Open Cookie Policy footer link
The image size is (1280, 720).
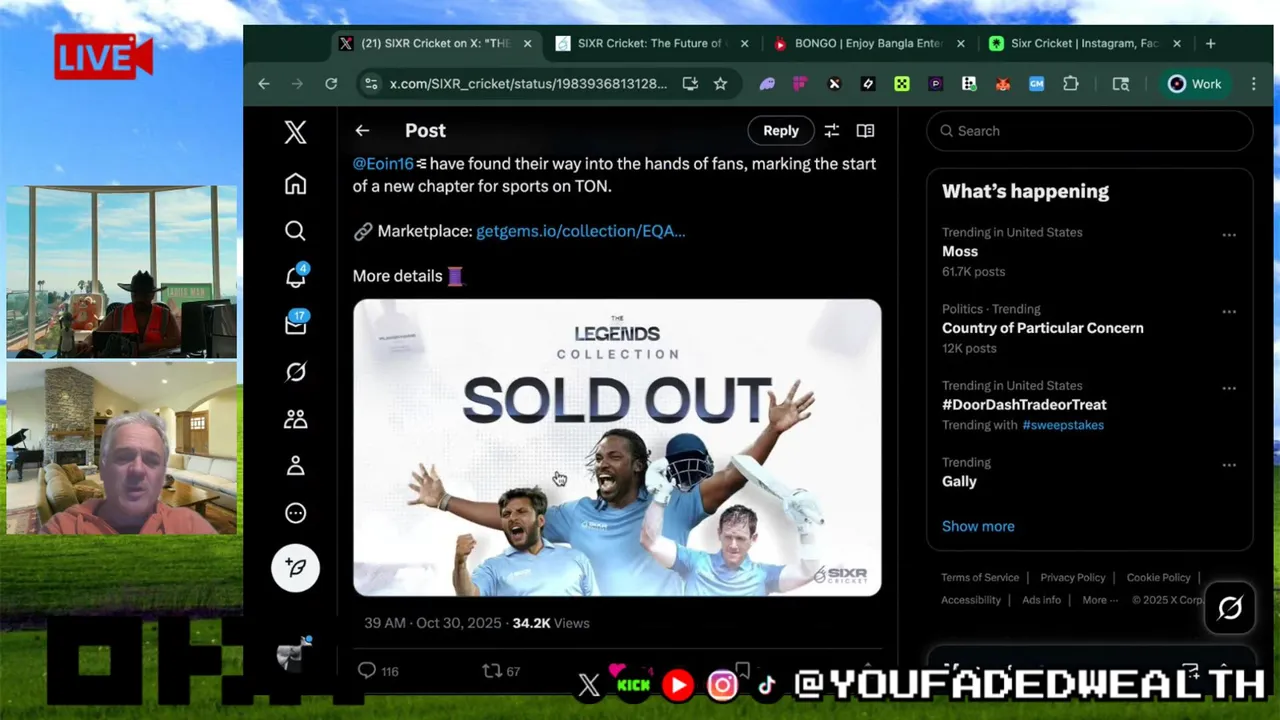pos(1158,577)
